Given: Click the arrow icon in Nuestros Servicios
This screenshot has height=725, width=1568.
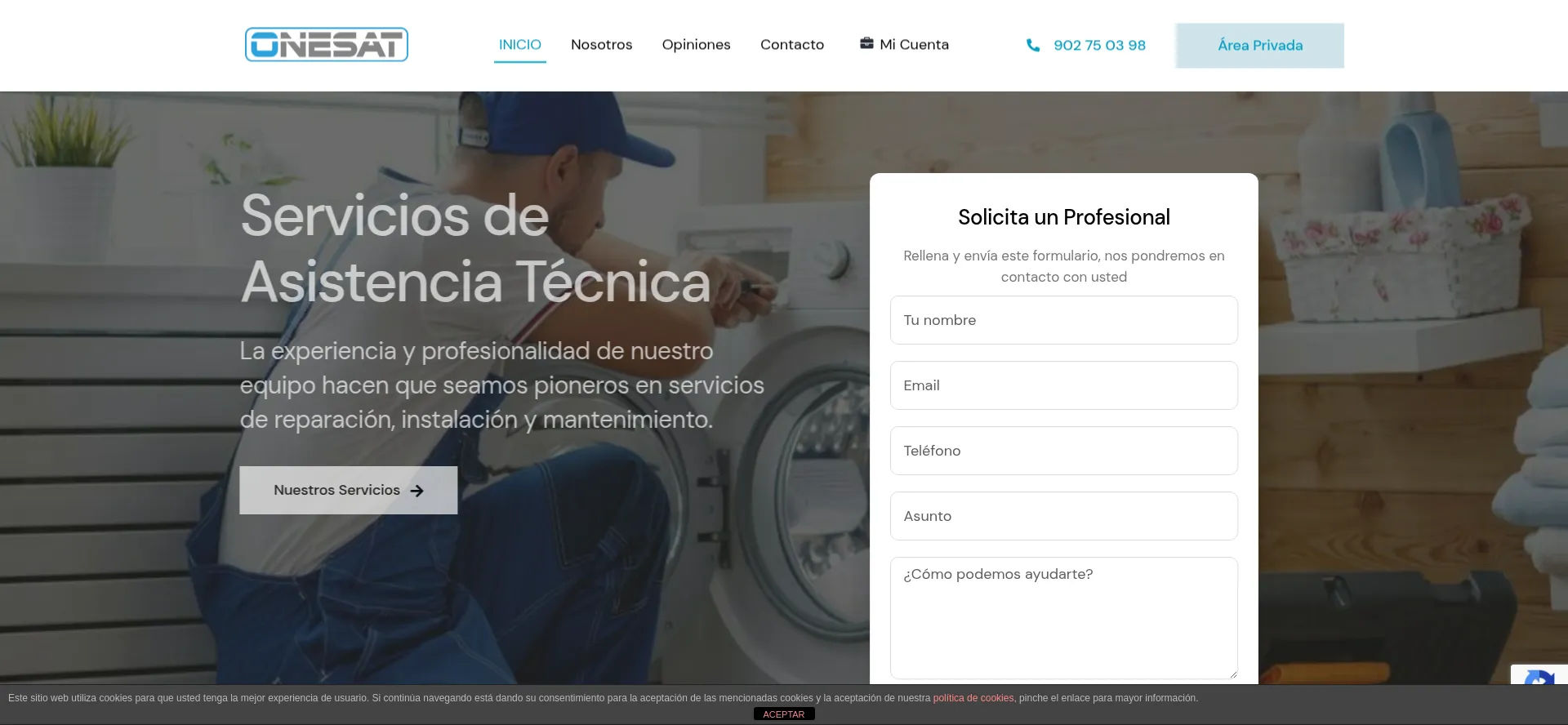Looking at the screenshot, I should coord(417,491).
